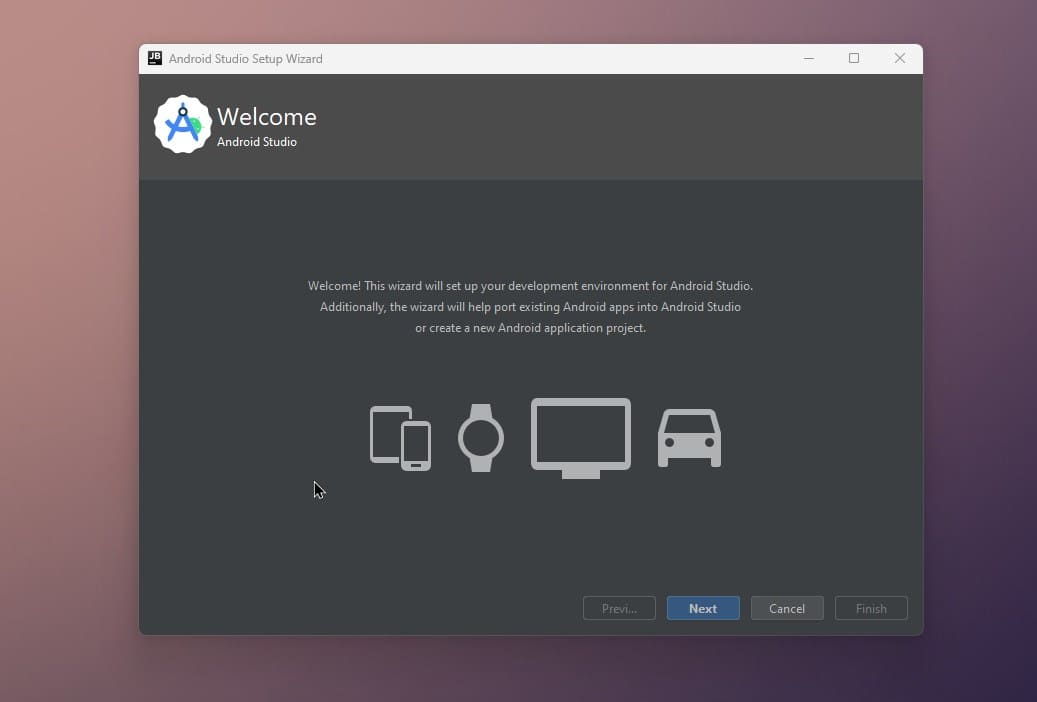Screen dimensions: 1037x702
Task: Close the Android Studio Setup Wizard window
Action: click(899, 58)
